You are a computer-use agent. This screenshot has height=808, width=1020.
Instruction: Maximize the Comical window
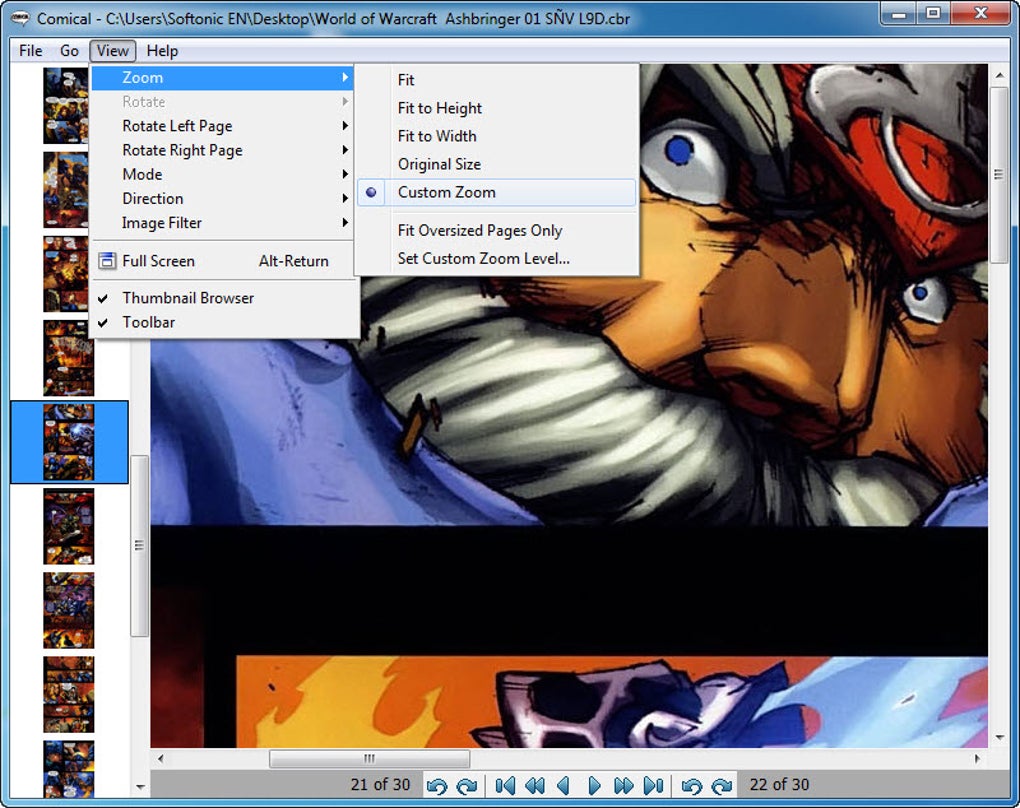tap(933, 14)
